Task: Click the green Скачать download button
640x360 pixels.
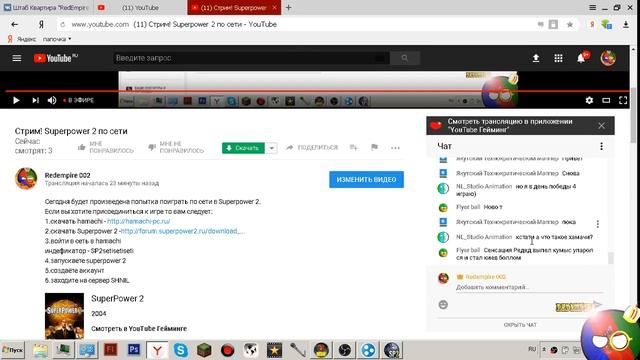Action: tap(243, 148)
